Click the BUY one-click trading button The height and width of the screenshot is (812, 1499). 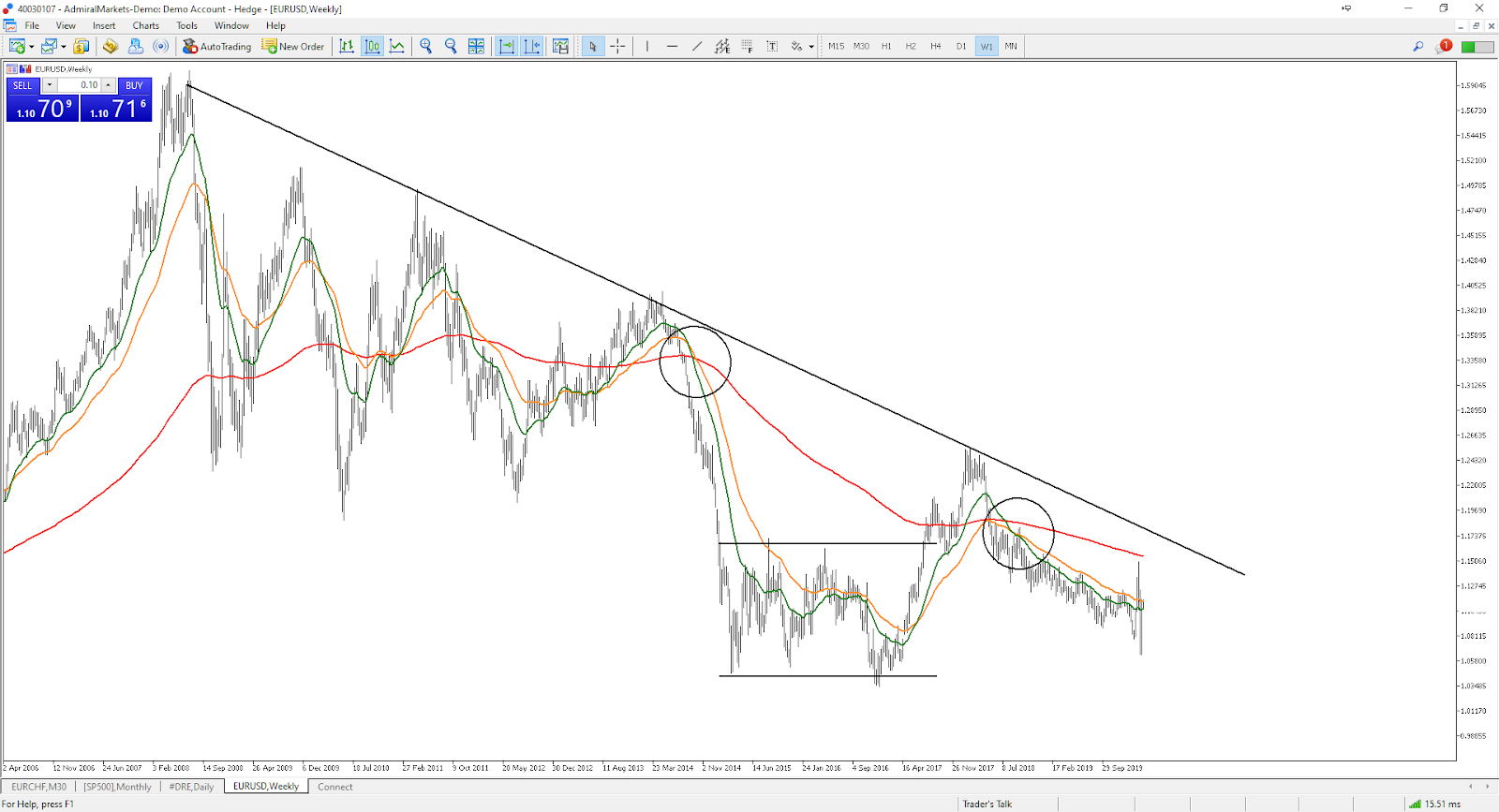[x=134, y=85]
